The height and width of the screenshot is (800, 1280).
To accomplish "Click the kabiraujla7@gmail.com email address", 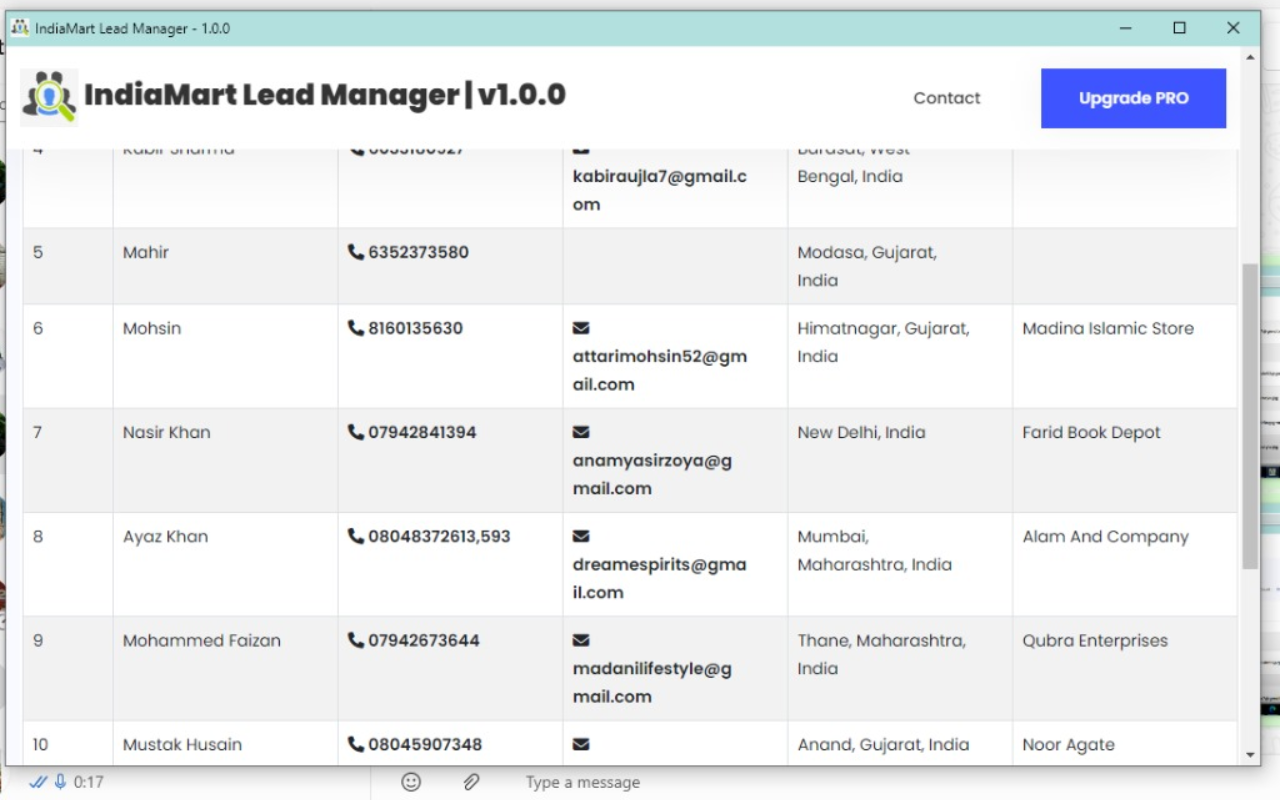I will (659, 190).
